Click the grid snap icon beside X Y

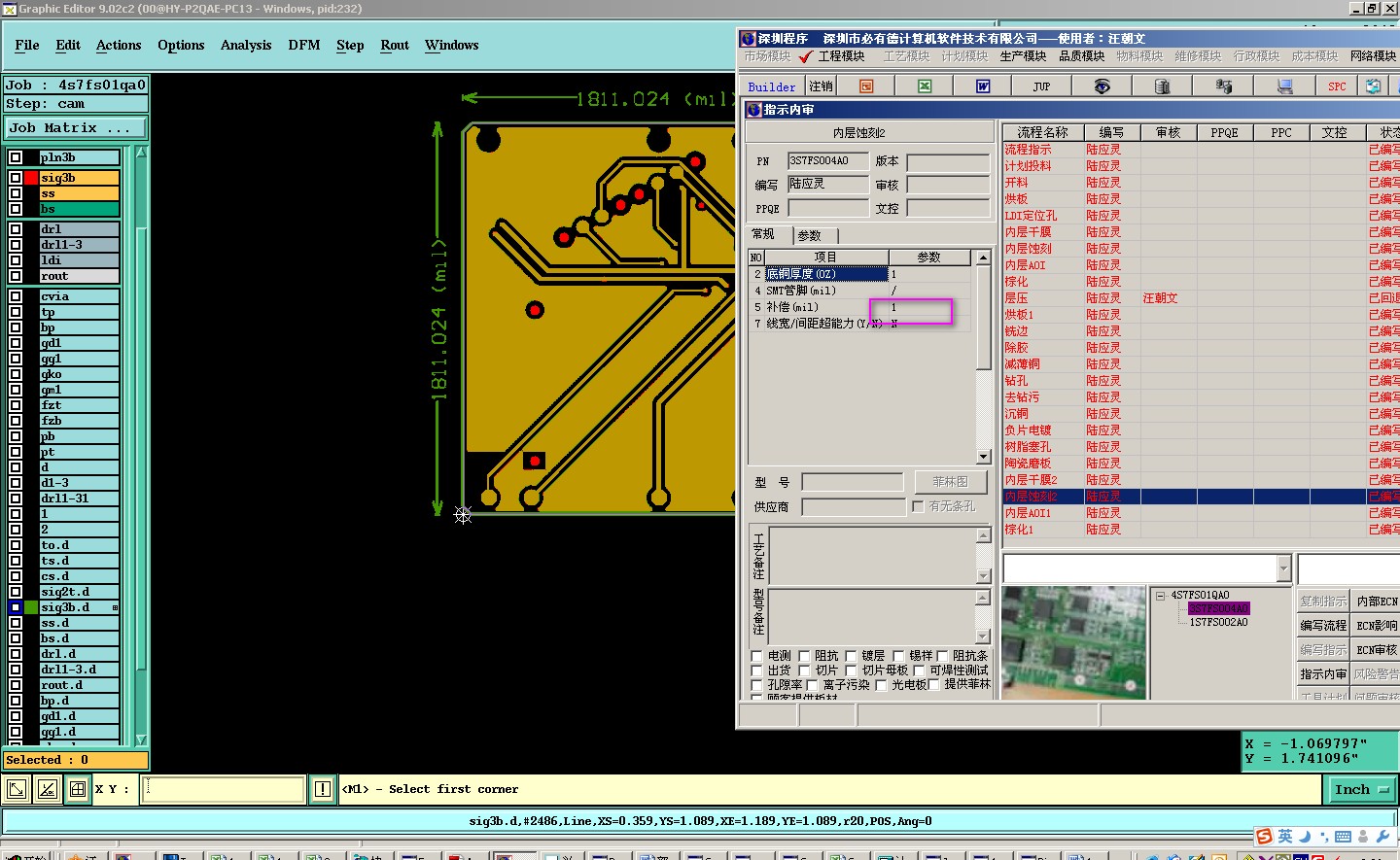tap(78, 789)
